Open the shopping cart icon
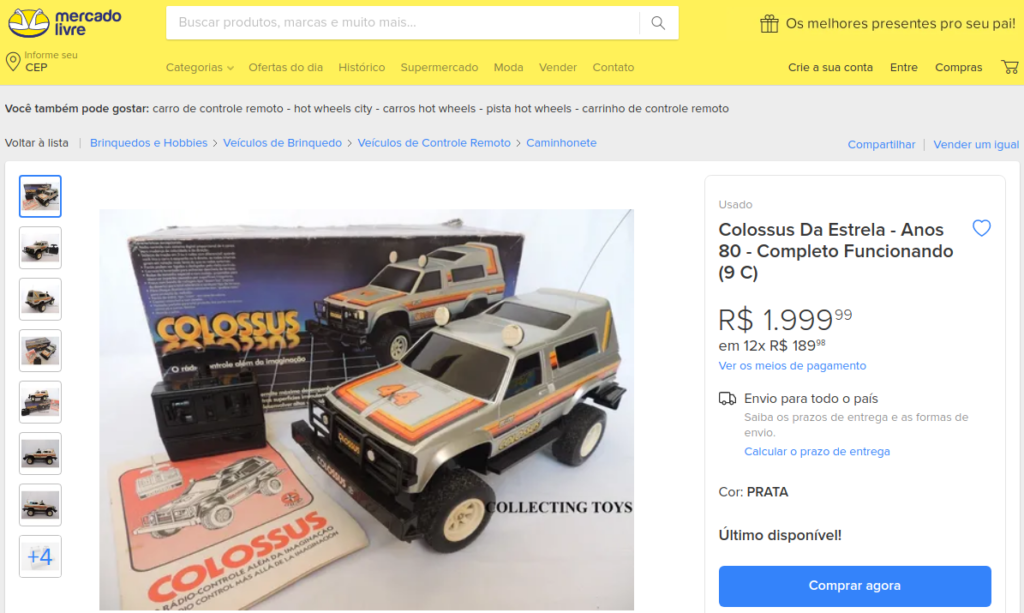 [x=1010, y=67]
